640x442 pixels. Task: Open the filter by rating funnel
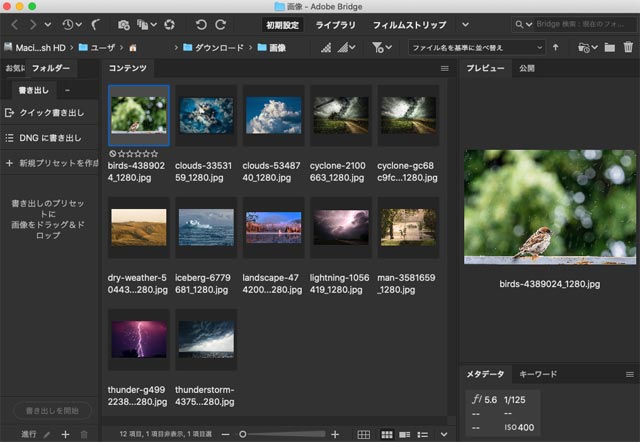click(382, 48)
